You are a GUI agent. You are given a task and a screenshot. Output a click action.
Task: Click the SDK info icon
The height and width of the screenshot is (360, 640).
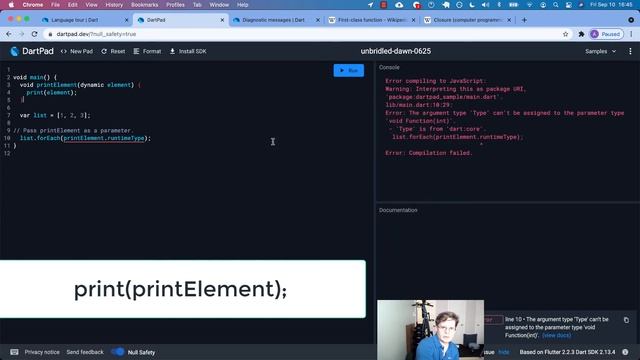tap(625, 352)
